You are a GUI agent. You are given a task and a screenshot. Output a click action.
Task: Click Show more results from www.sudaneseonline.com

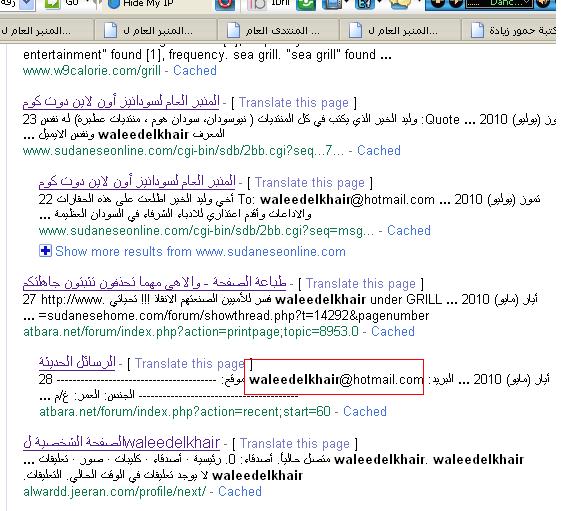(201, 252)
